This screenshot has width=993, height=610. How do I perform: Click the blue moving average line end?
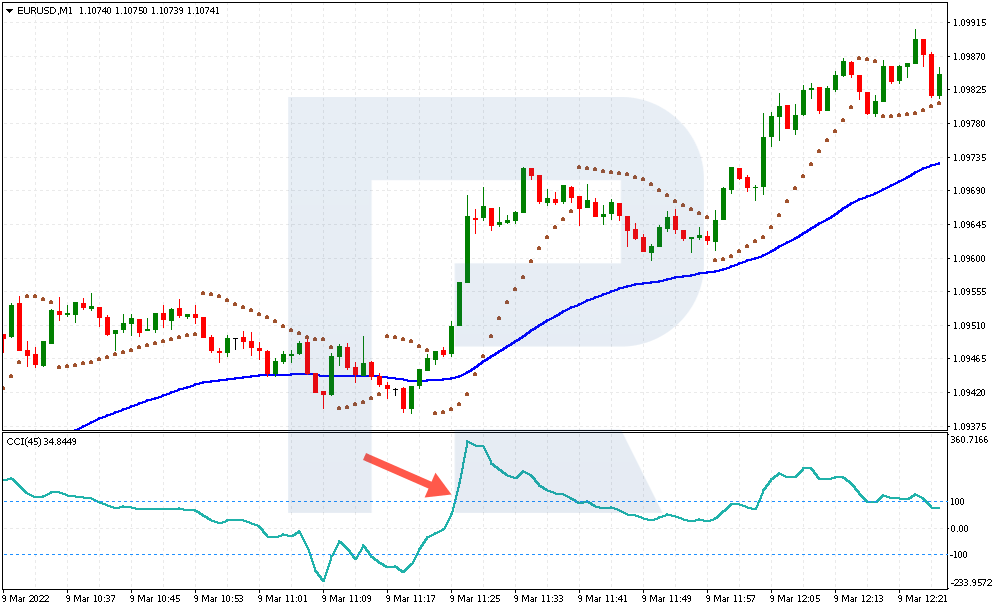pos(937,163)
